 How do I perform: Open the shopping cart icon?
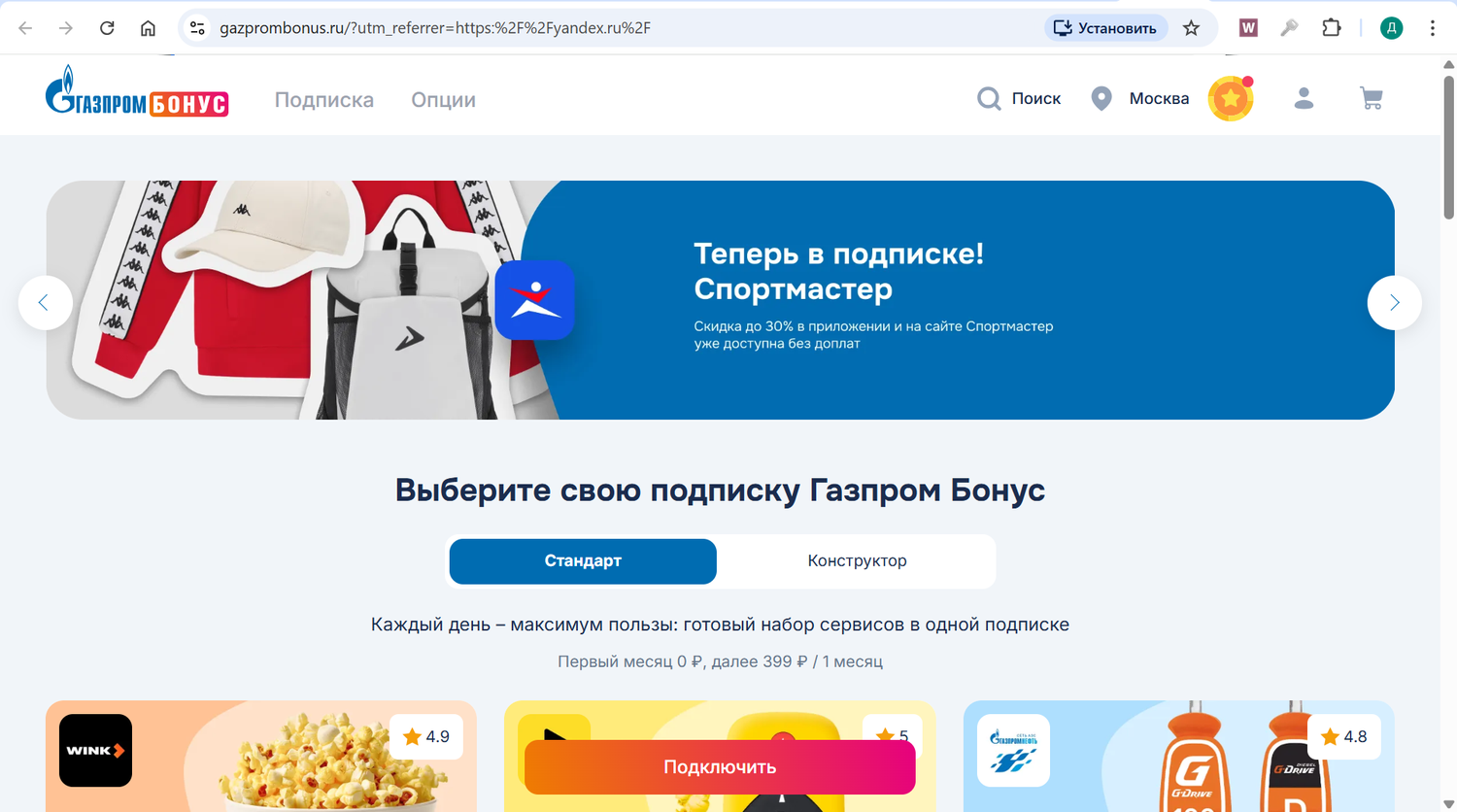(1372, 98)
